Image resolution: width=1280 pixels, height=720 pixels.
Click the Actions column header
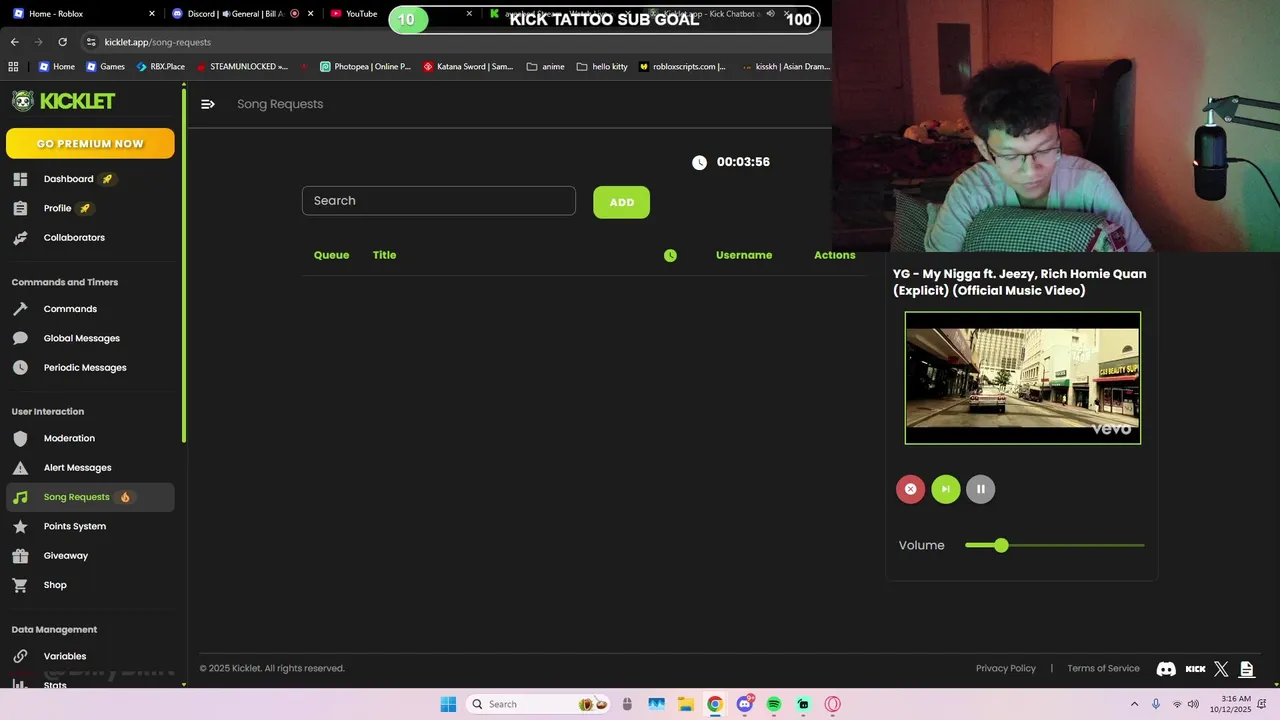pos(834,255)
